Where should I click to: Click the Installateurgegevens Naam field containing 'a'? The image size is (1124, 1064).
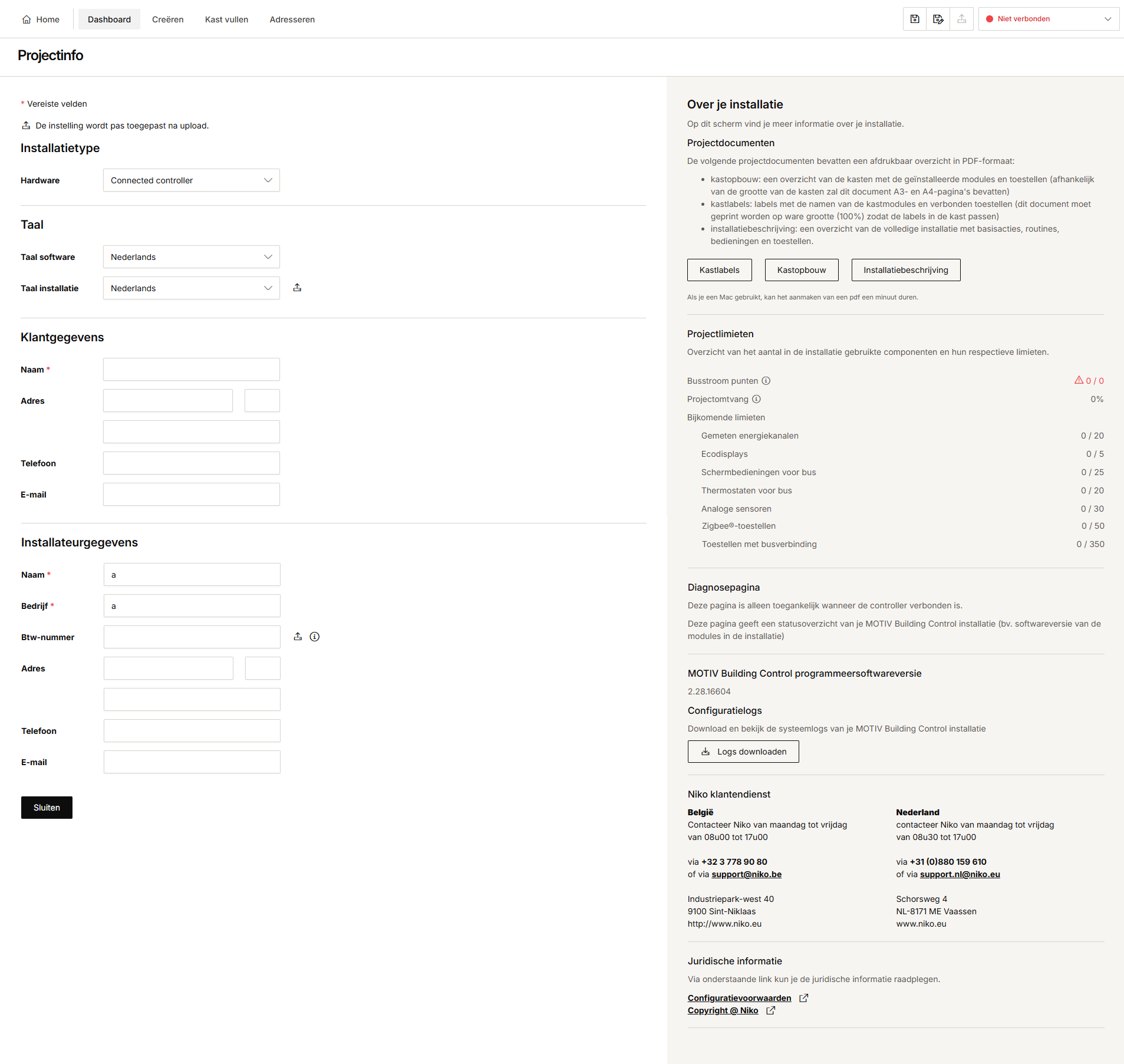point(192,575)
